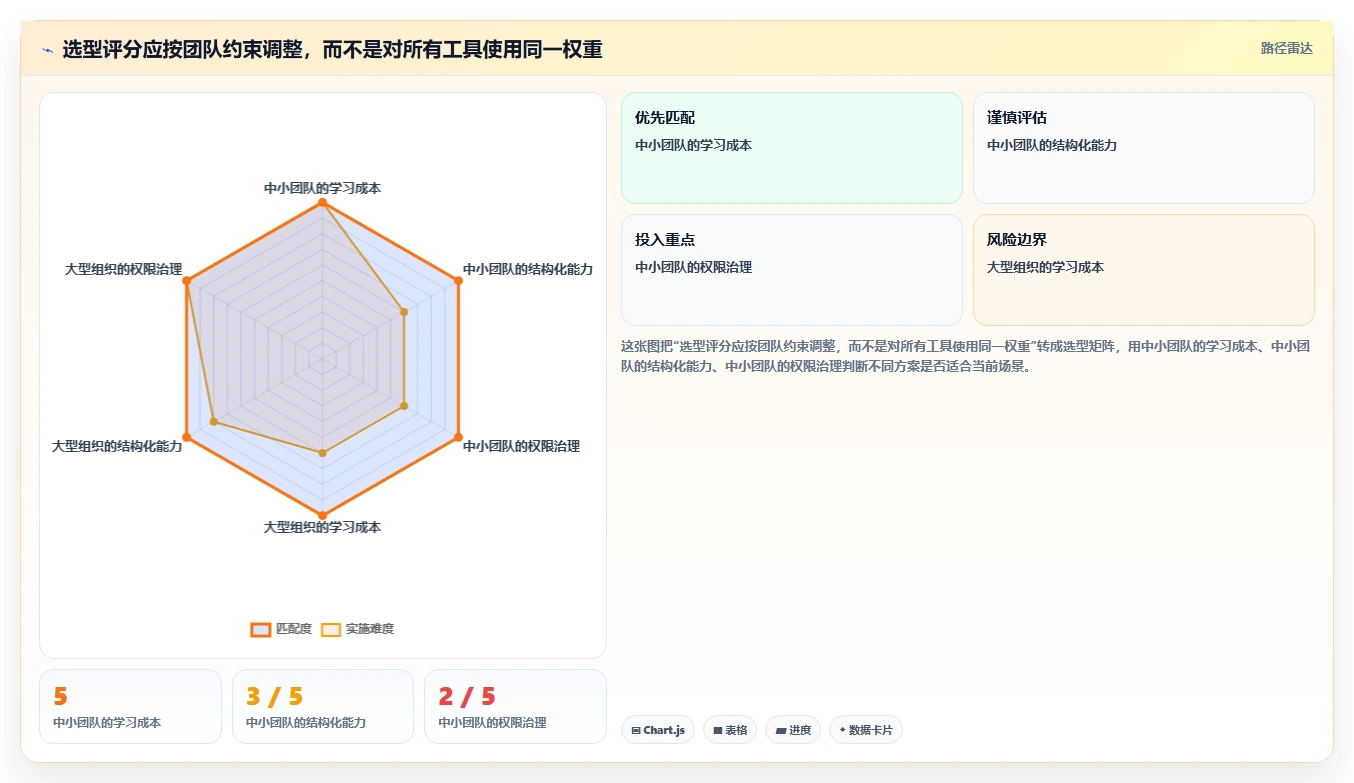
Task: Click 大型组织的学习成本 text in 风险边界 card
Action: (1045, 267)
